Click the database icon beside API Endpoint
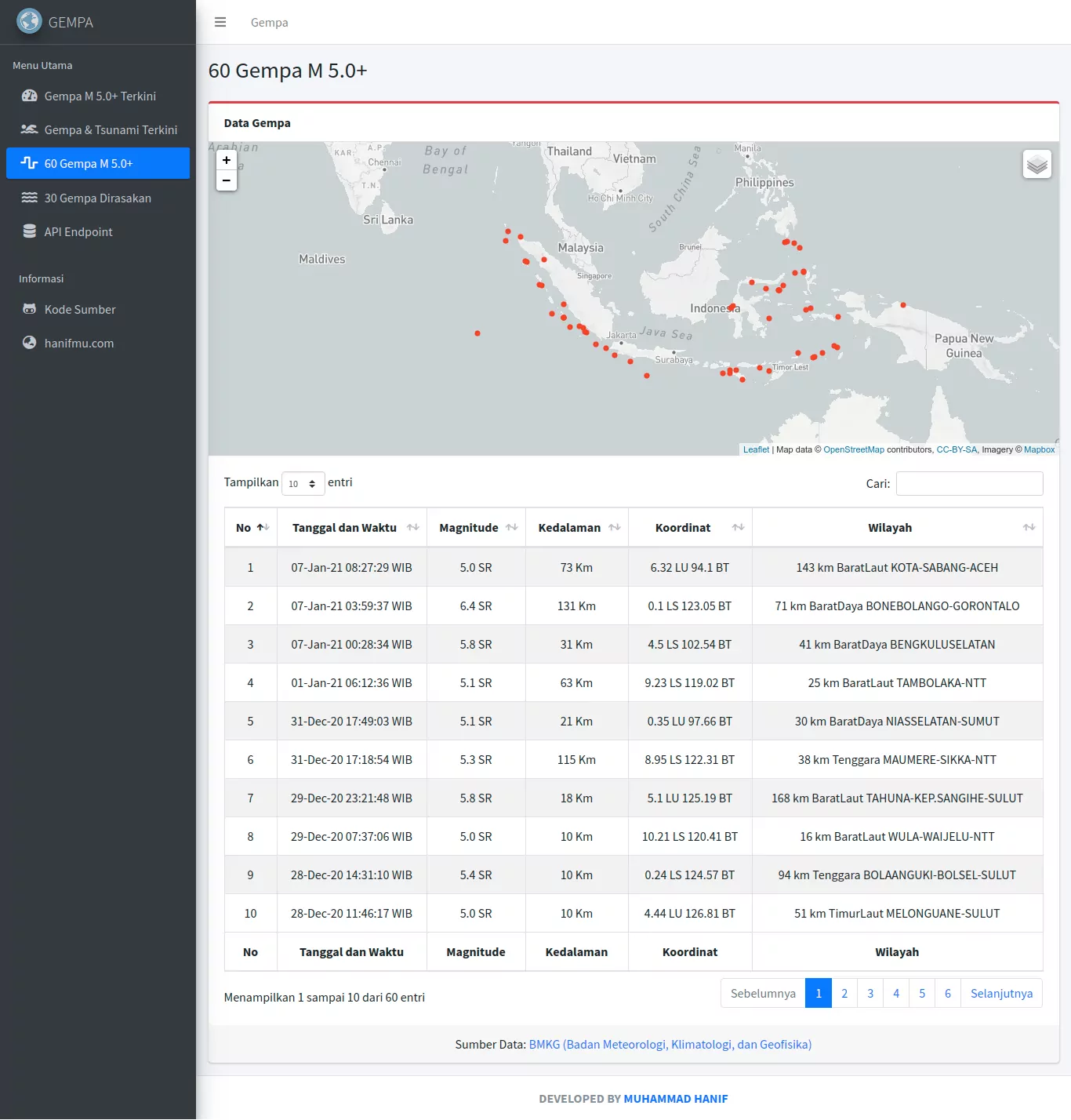The image size is (1071, 1120). (x=29, y=231)
